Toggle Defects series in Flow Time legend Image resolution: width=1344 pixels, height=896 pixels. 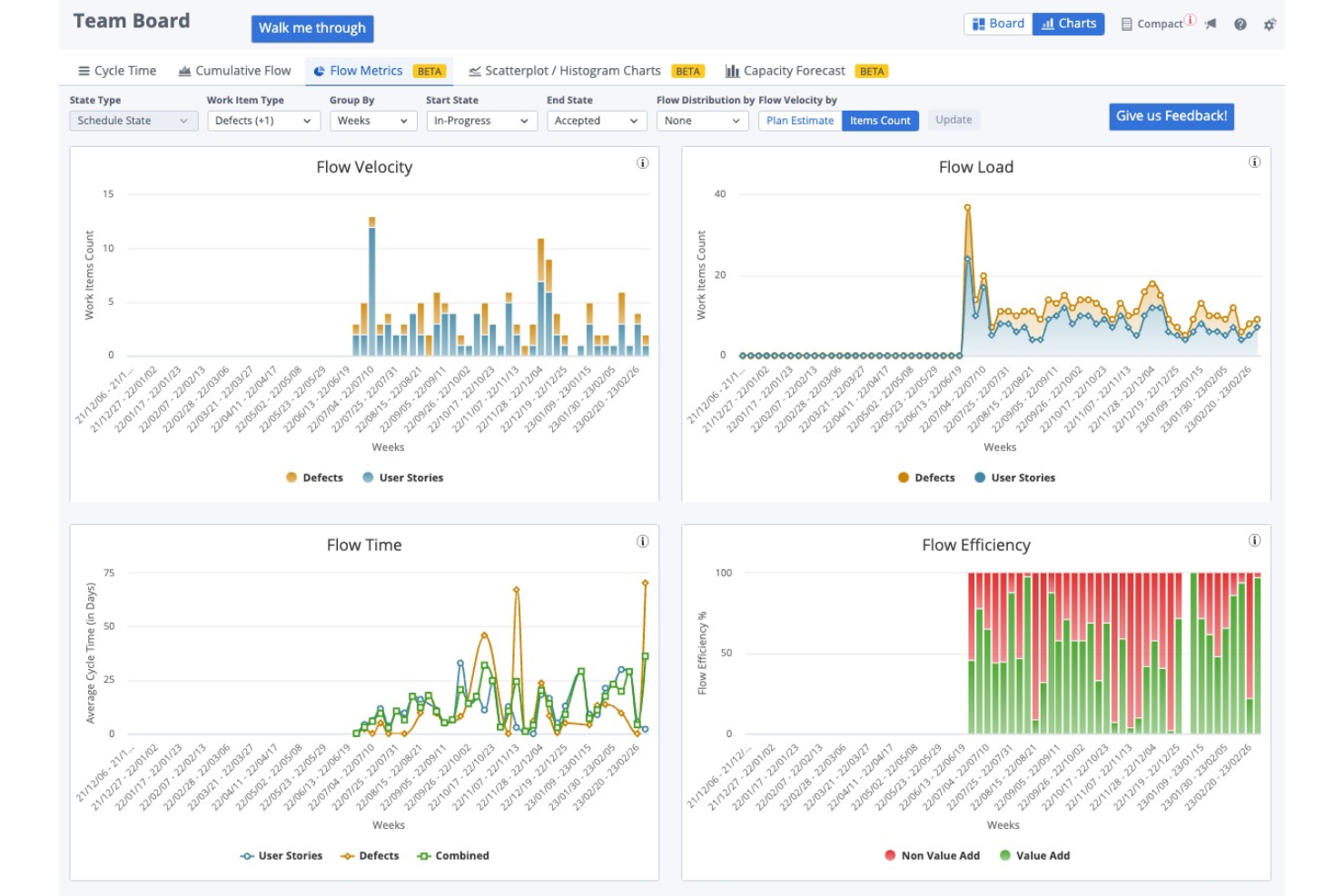click(x=370, y=856)
